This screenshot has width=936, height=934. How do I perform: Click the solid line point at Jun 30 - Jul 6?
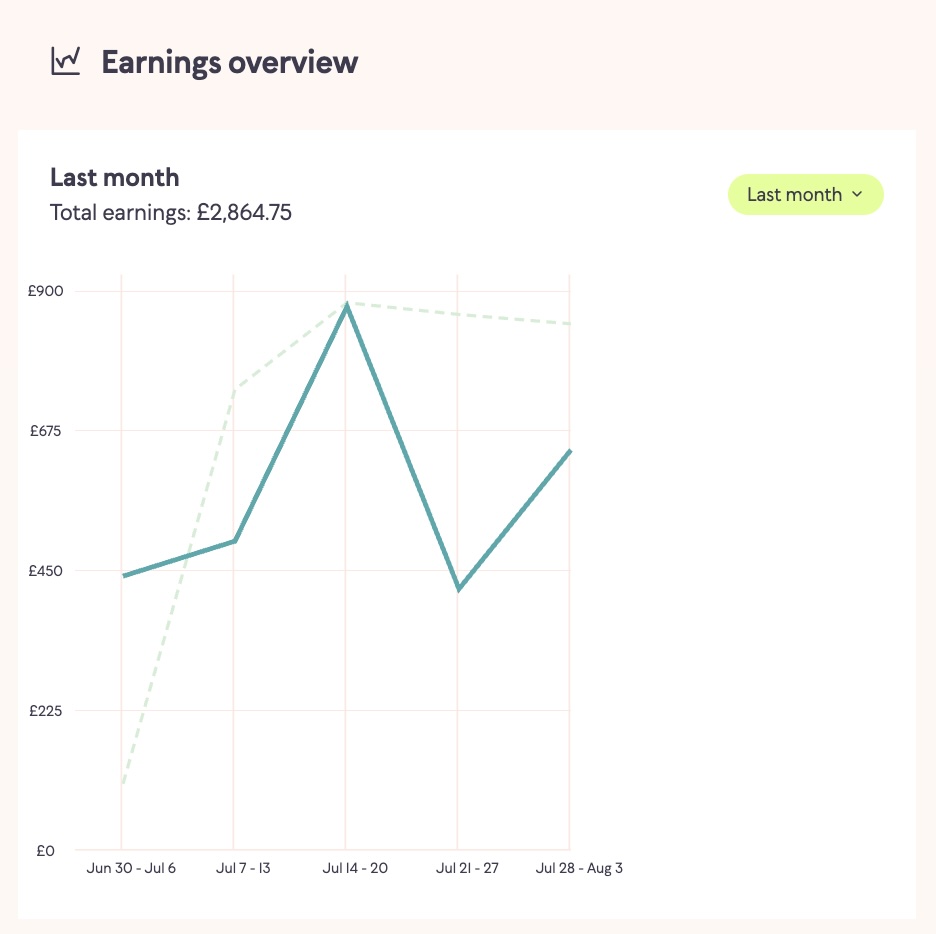[122, 576]
